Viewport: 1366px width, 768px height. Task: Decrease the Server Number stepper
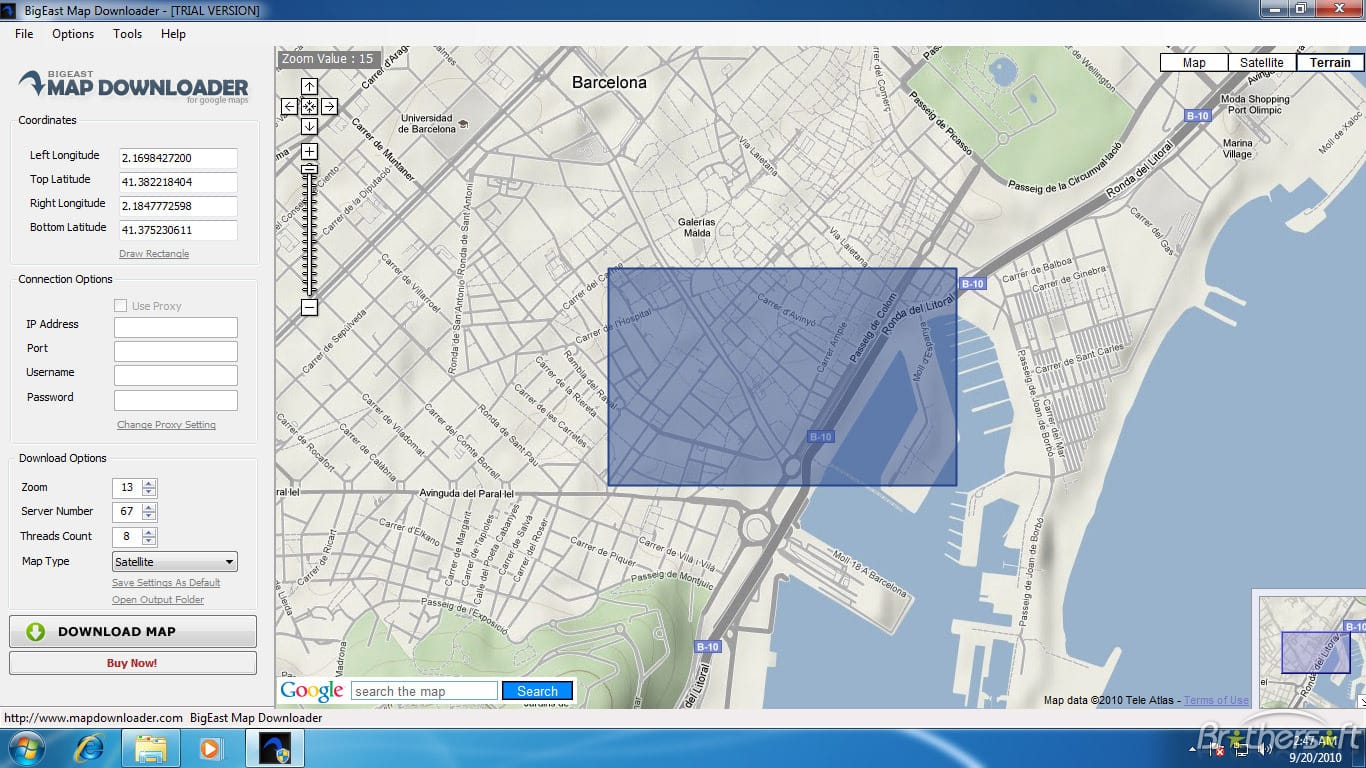pos(149,516)
